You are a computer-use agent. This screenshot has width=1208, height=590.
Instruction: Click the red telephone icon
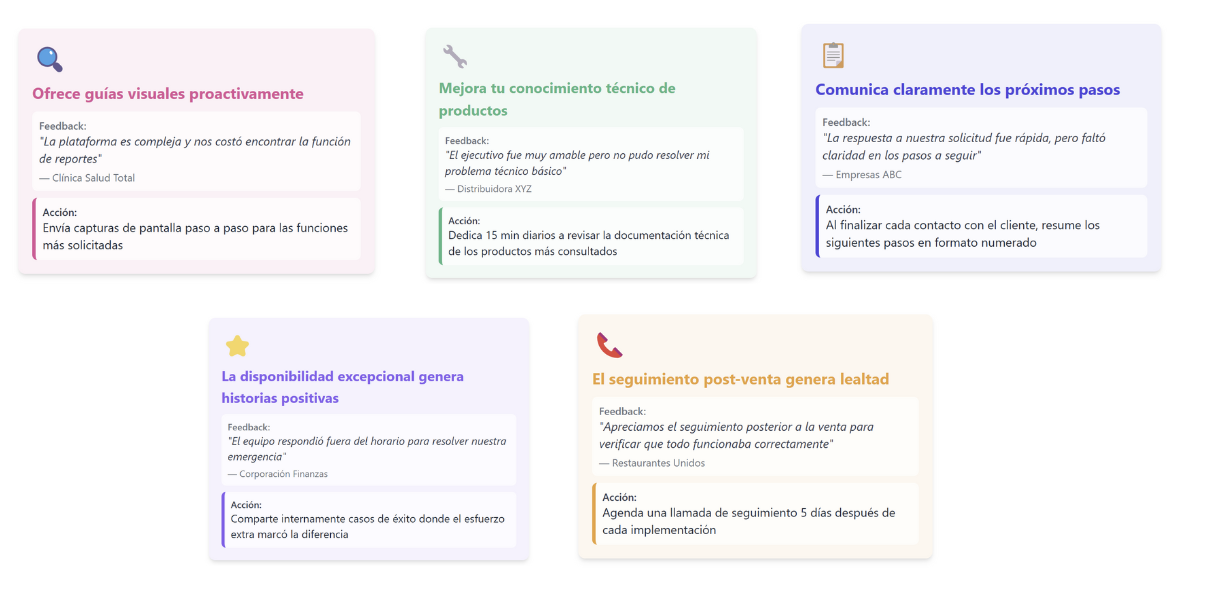pyautogui.click(x=609, y=345)
